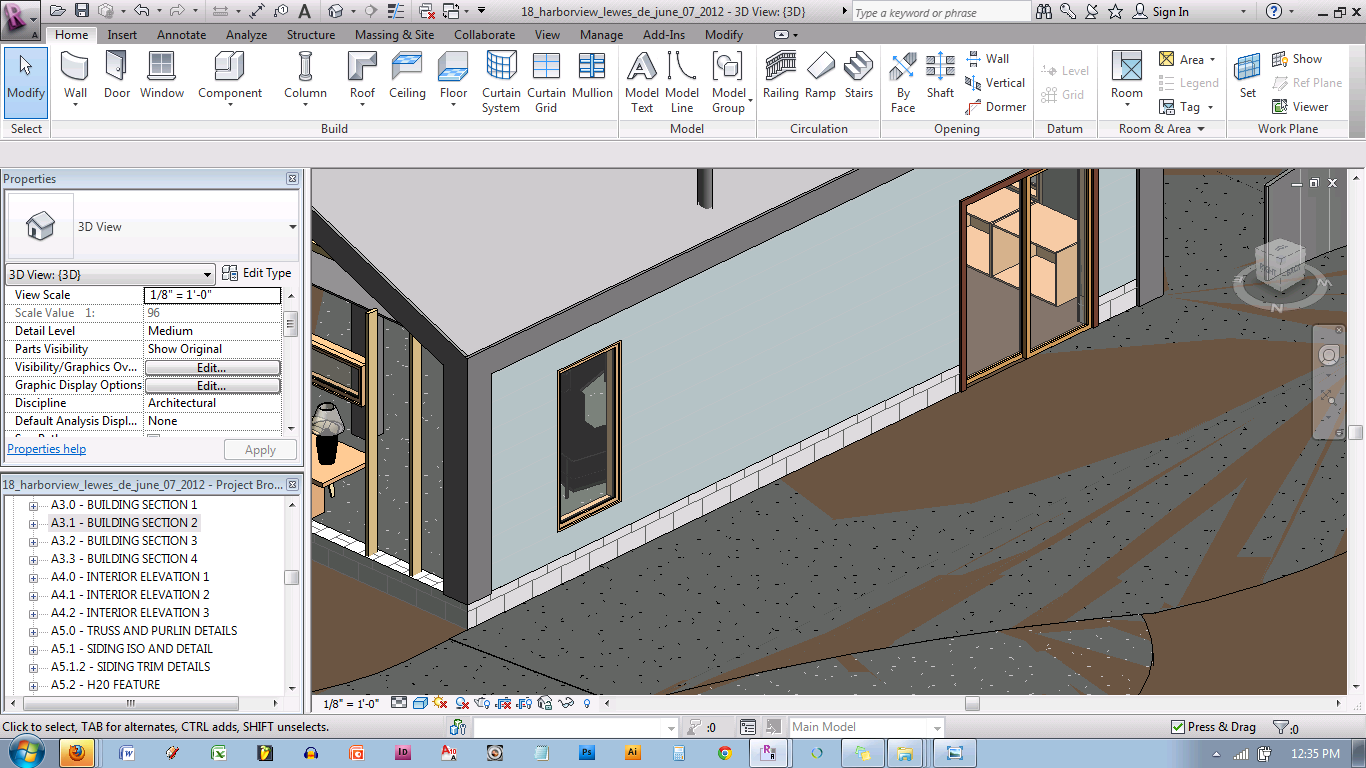Select the Curtain Grid tool

tap(546, 81)
